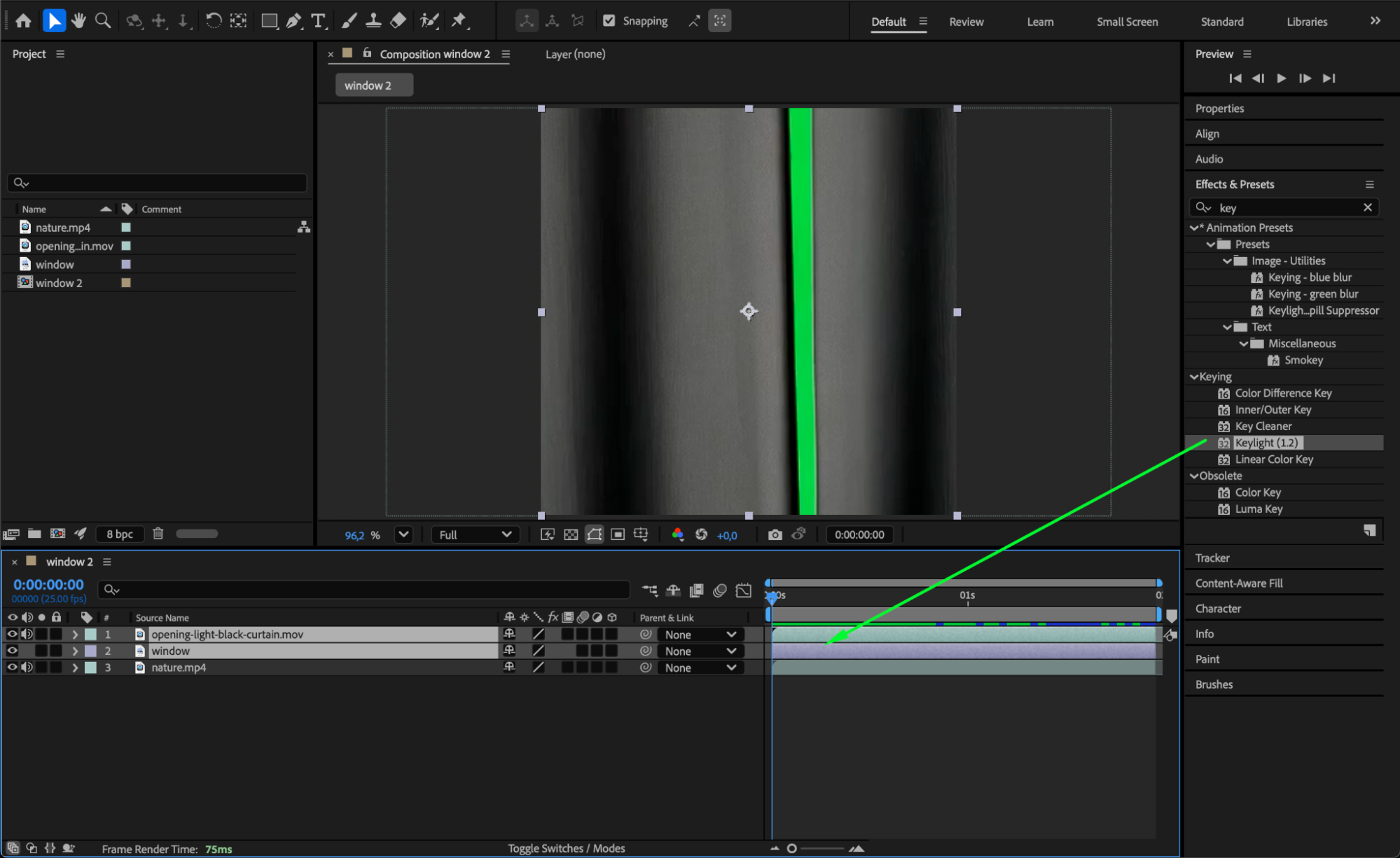Hide the nature.mp4 layer
1400x858 pixels.
click(12, 667)
